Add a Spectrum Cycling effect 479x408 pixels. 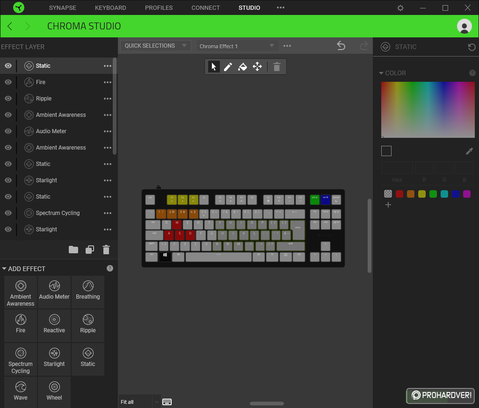point(21,360)
